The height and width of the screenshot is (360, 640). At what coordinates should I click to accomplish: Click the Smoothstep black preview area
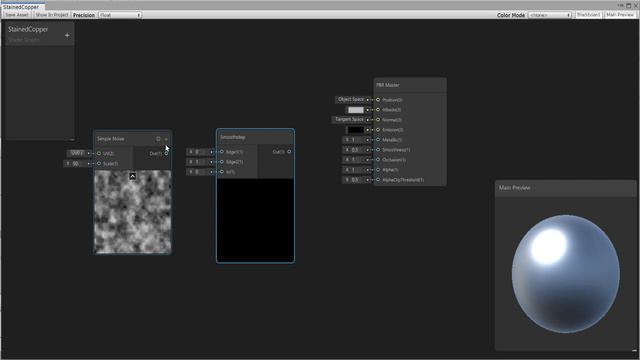pos(255,220)
